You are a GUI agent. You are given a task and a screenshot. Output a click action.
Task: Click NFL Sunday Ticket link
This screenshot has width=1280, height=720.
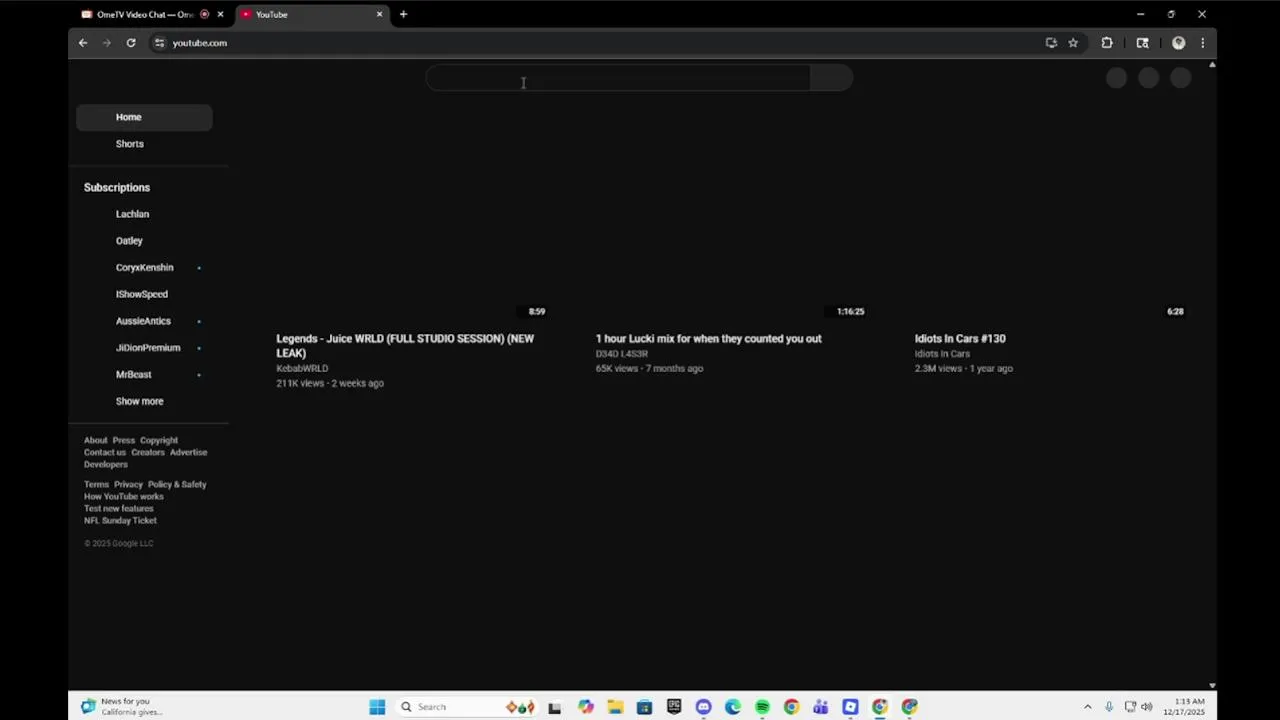(x=120, y=520)
